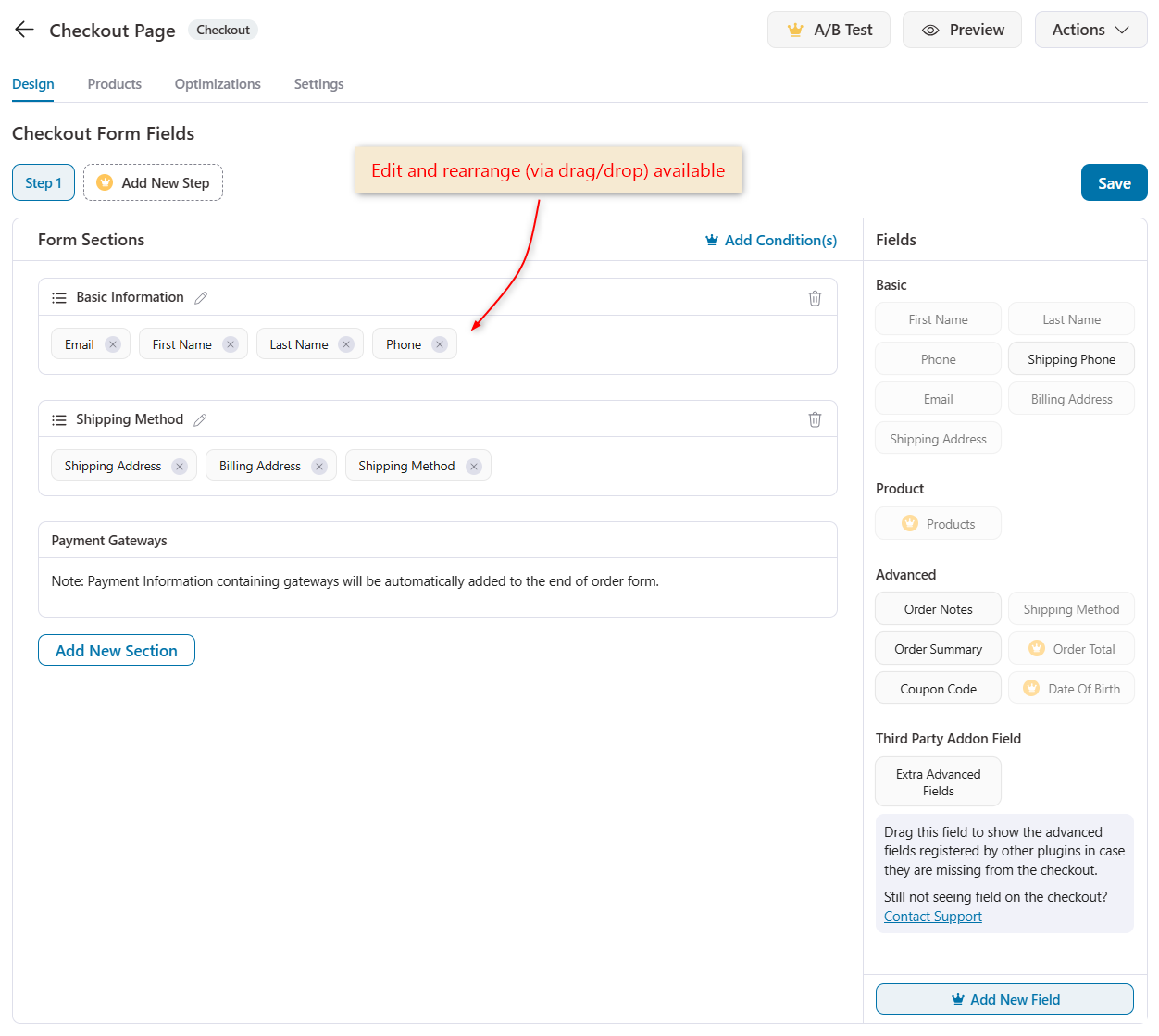
Task: Select the Shipping Phone field
Action: 1071,359
